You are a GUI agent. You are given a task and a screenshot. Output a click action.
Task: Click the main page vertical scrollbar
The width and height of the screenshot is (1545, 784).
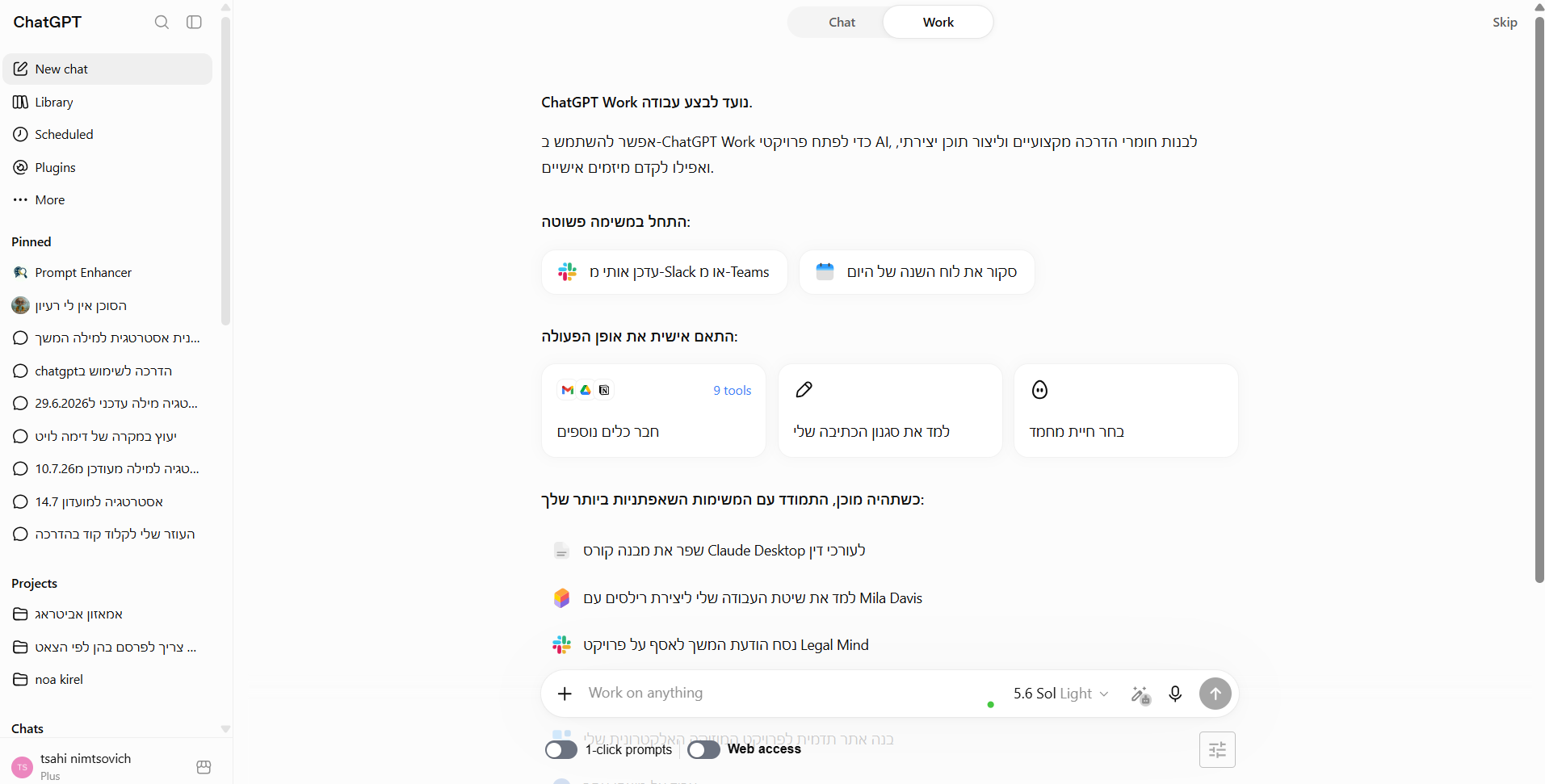click(x=1539, y=299)
